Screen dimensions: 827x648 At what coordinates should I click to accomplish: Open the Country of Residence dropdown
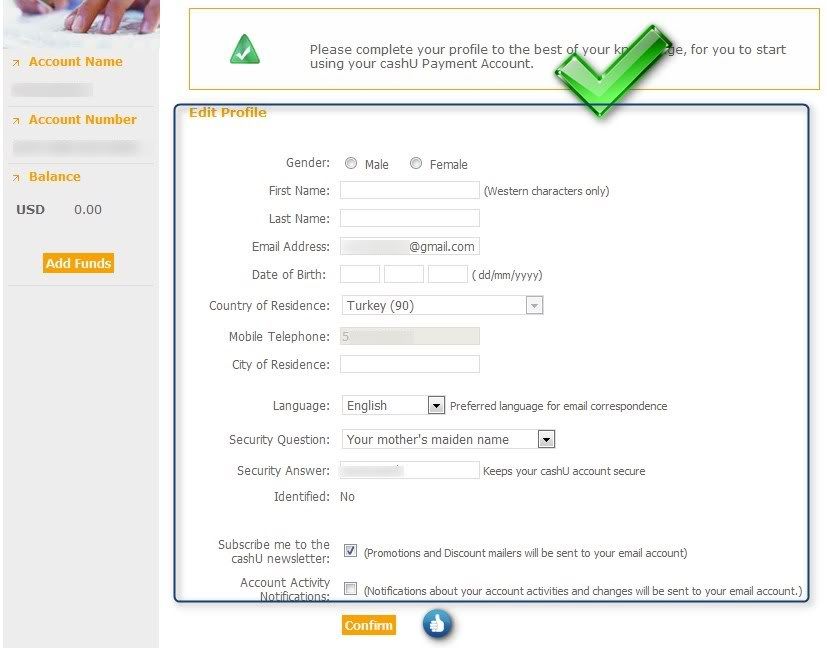click(443, 305)
